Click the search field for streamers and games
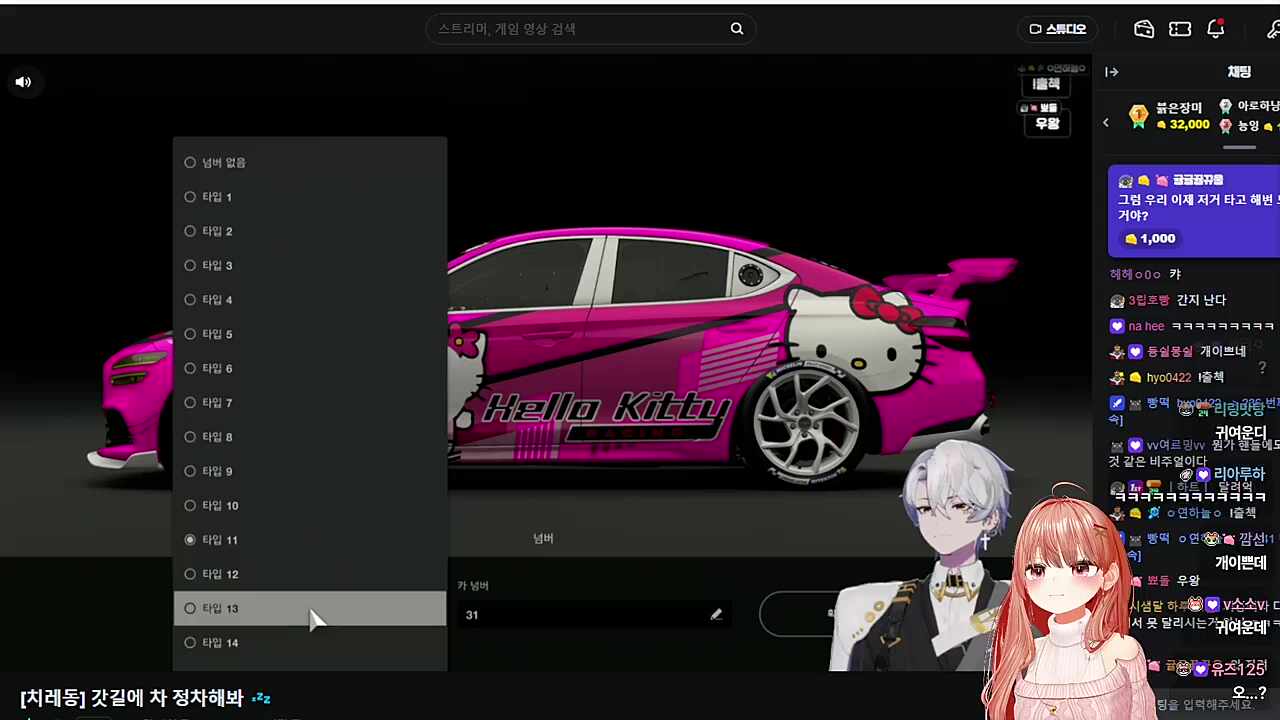 (x=590, y=29)
